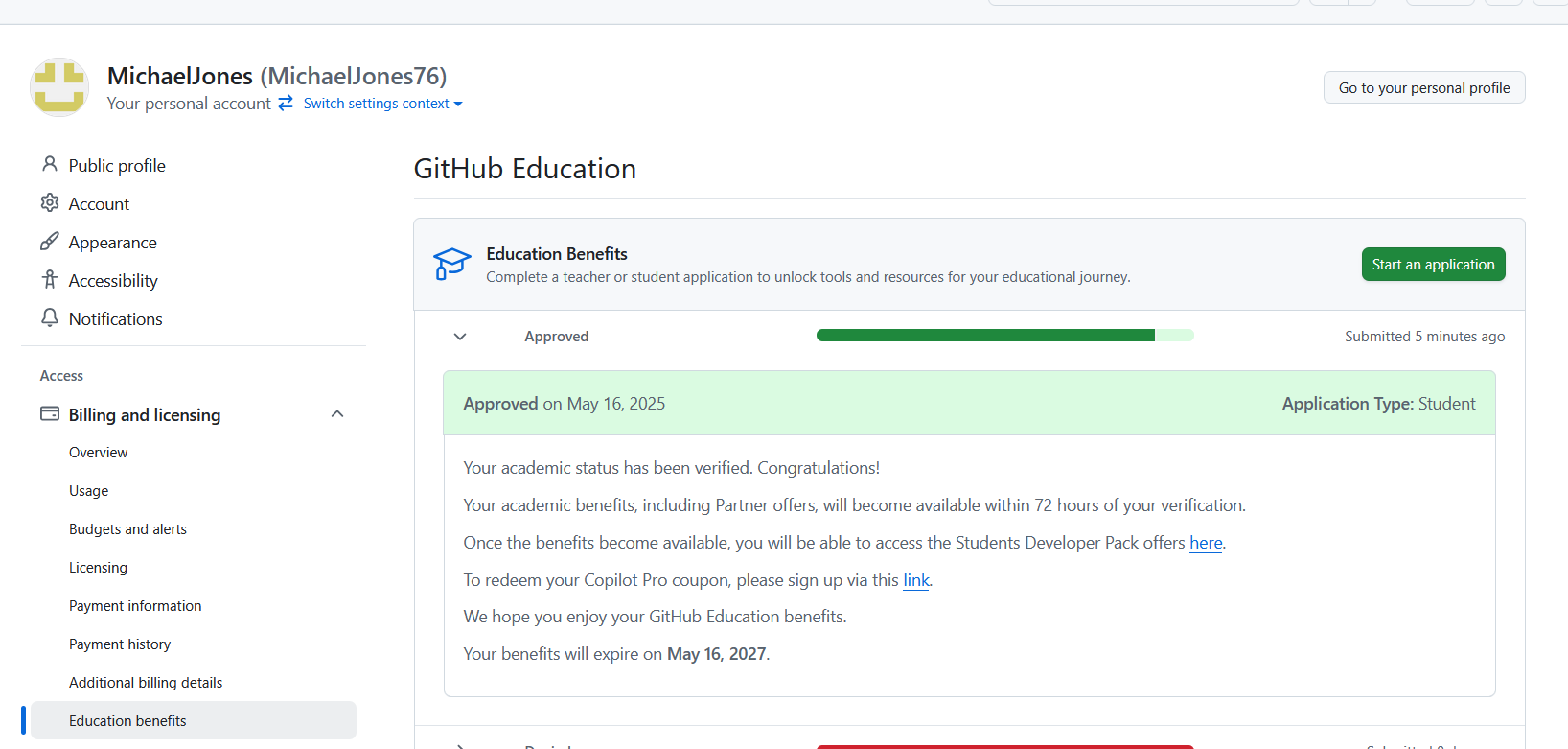Click Go to your personal profile button

(1424, 87)
